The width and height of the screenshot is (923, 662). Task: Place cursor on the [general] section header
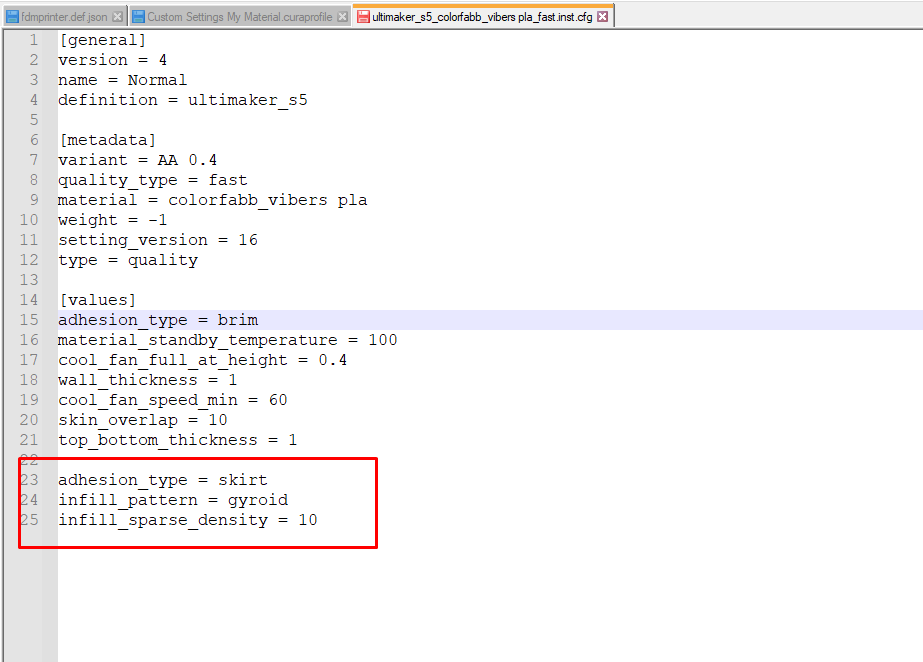(102, 40)
